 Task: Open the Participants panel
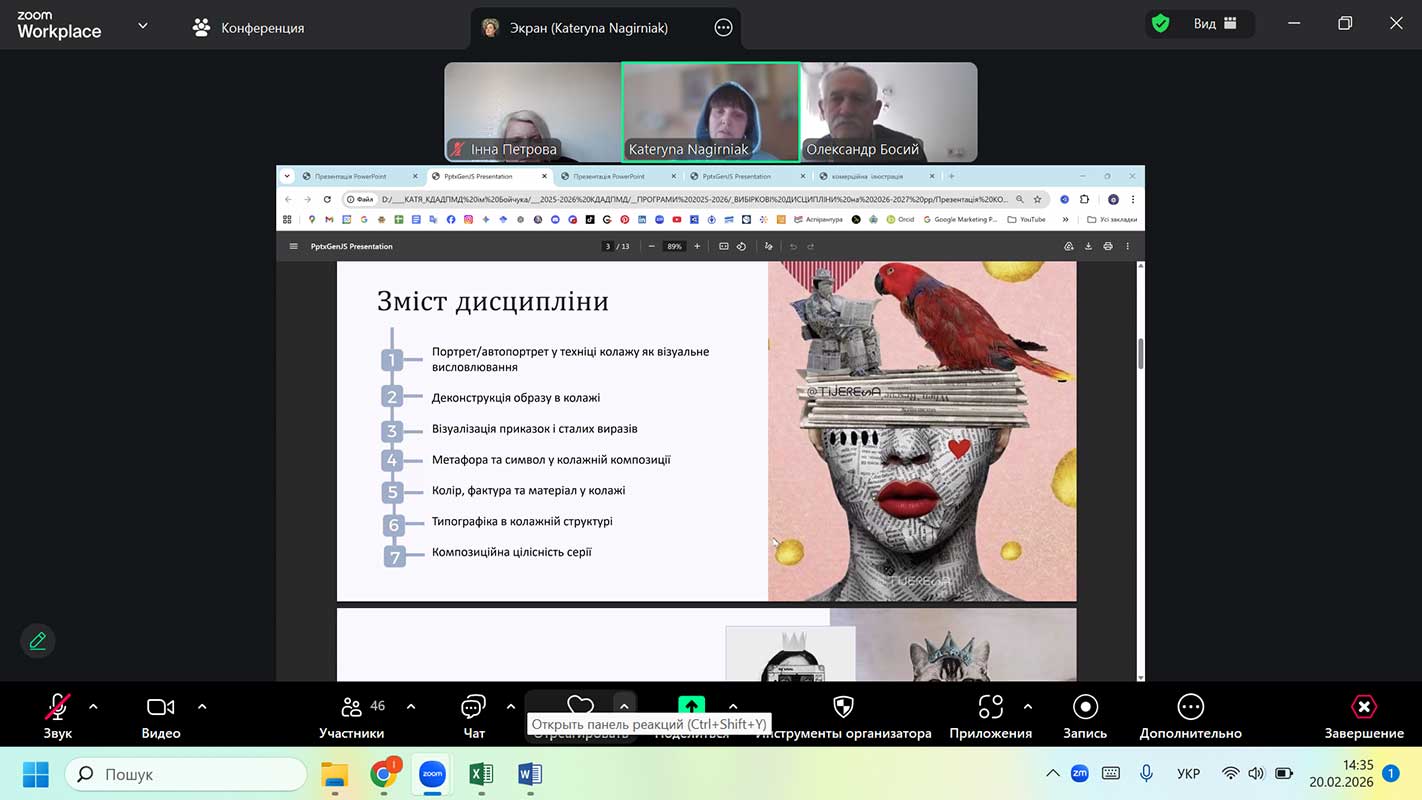(351, 715)
